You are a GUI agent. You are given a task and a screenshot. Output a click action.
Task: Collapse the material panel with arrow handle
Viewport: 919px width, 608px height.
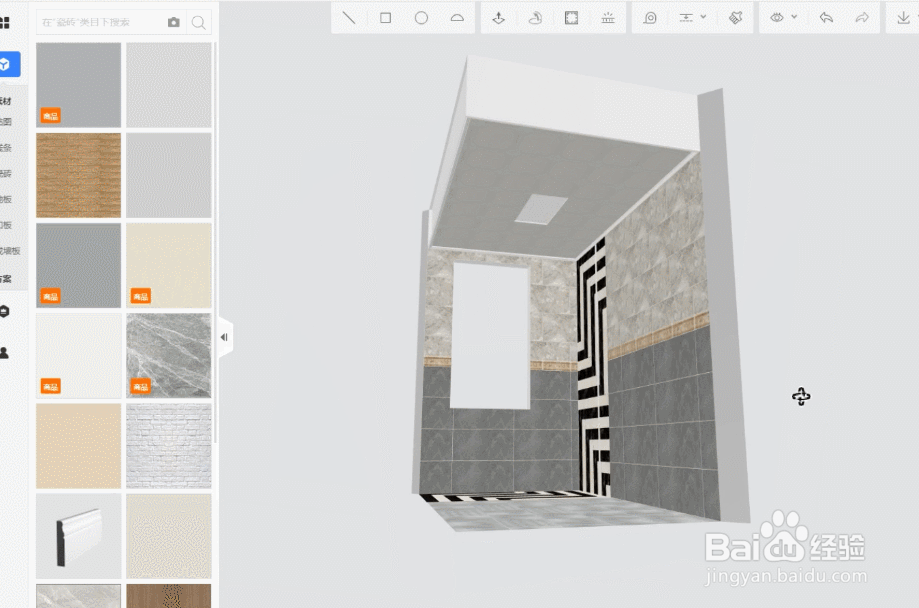click(x=224, y=337)
